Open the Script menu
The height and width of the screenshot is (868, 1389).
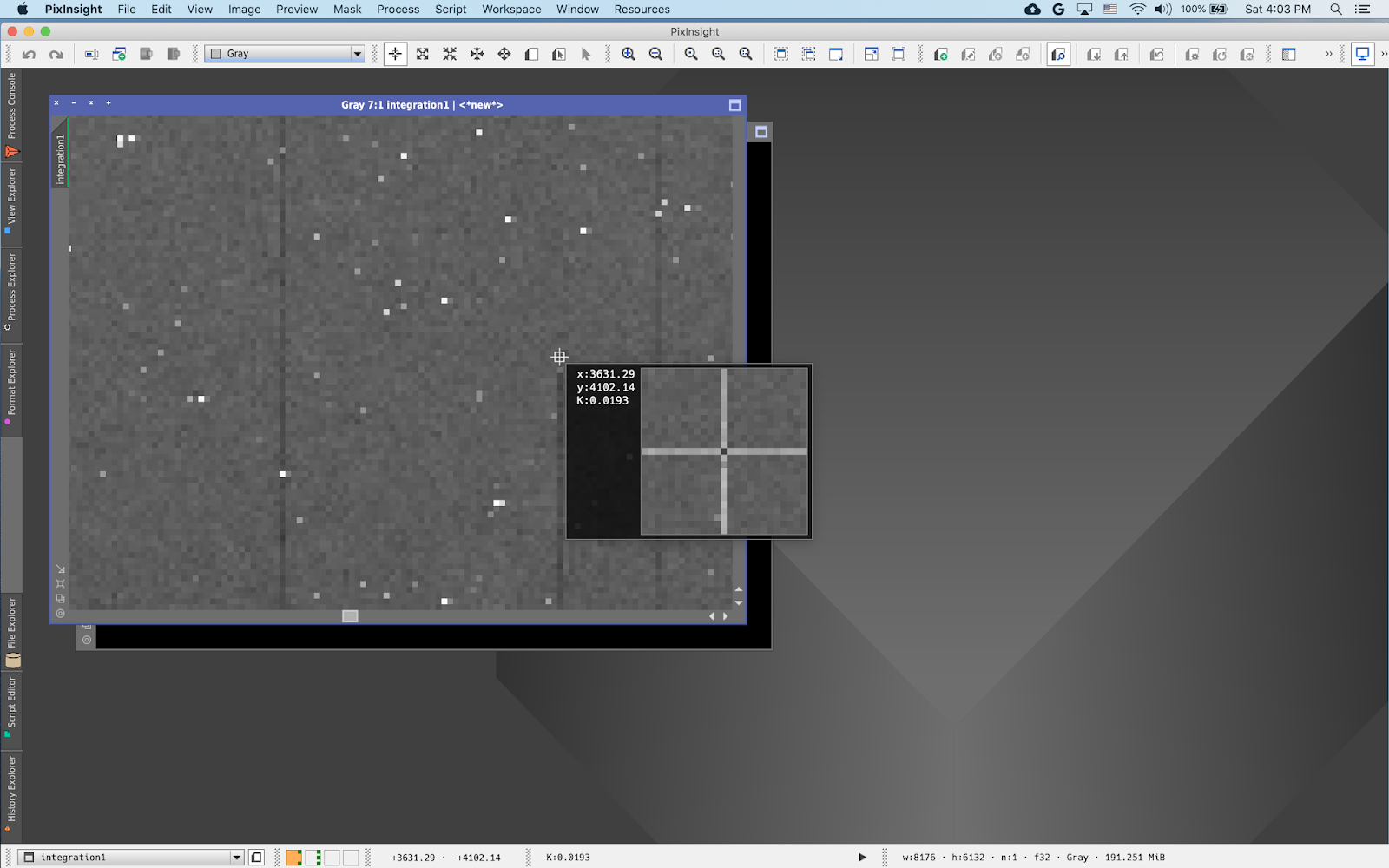pos(451,9)
